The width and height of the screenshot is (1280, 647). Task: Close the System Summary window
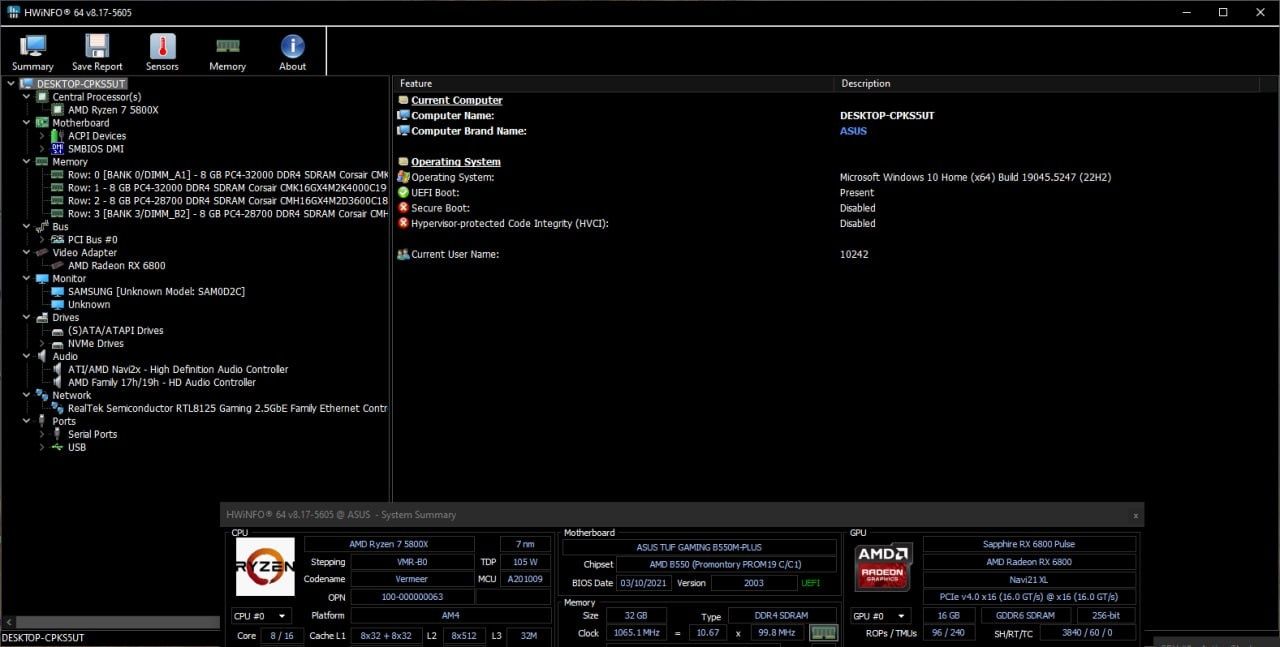click(x=1135, y=515)
